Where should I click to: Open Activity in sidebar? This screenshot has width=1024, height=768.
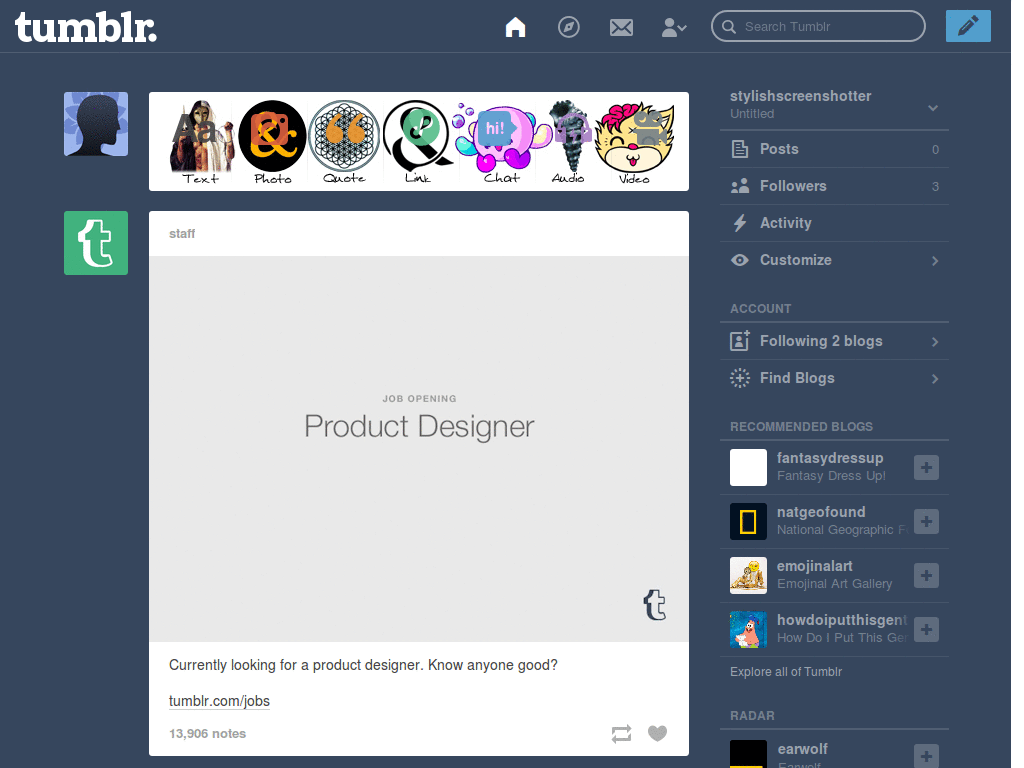[834, 223]
